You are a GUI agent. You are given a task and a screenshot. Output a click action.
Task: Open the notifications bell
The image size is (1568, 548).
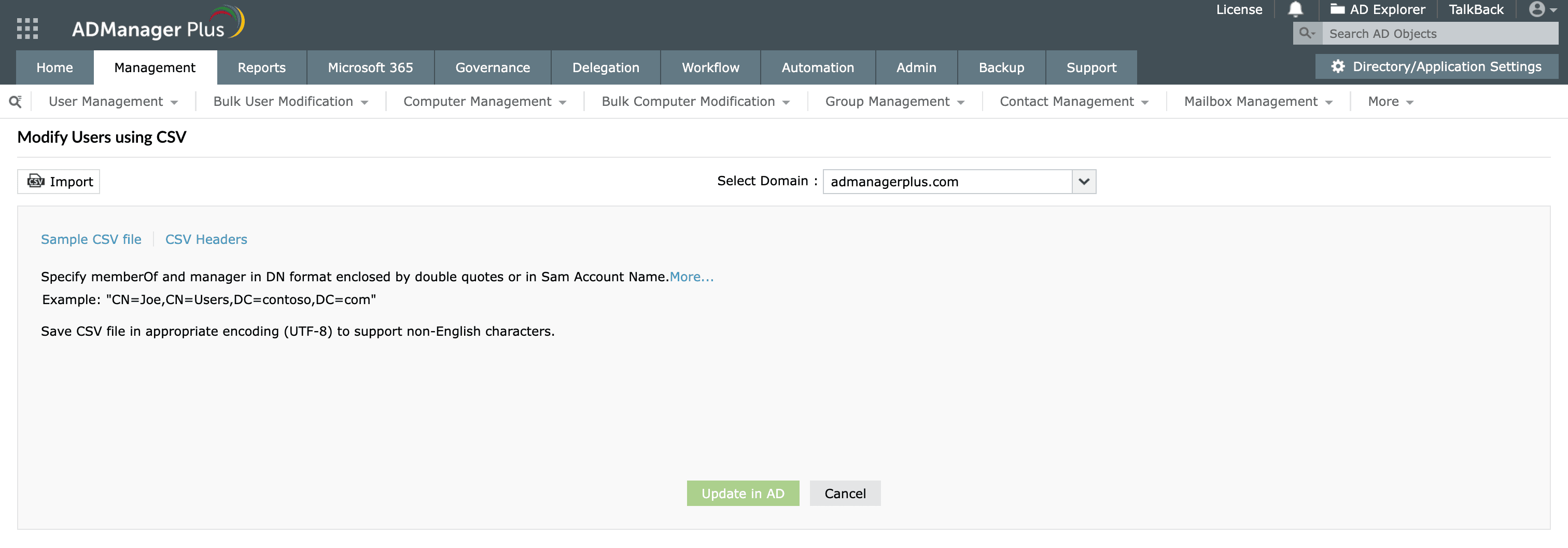coord(1295,9)
